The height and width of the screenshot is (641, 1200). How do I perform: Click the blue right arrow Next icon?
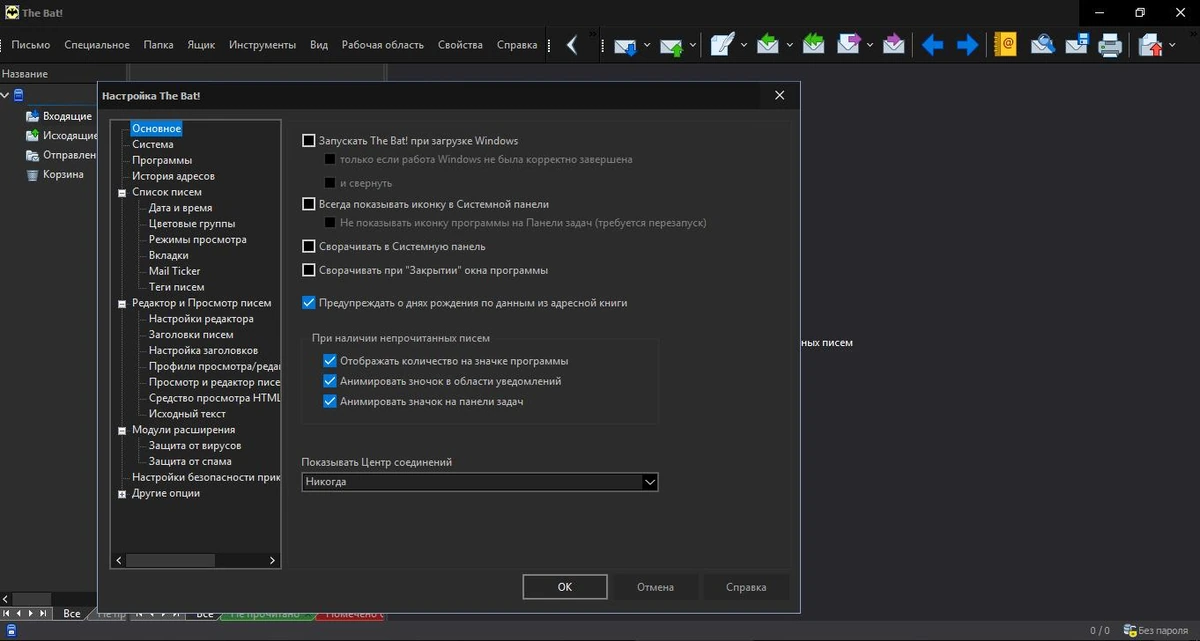click(x=967, y=45)
